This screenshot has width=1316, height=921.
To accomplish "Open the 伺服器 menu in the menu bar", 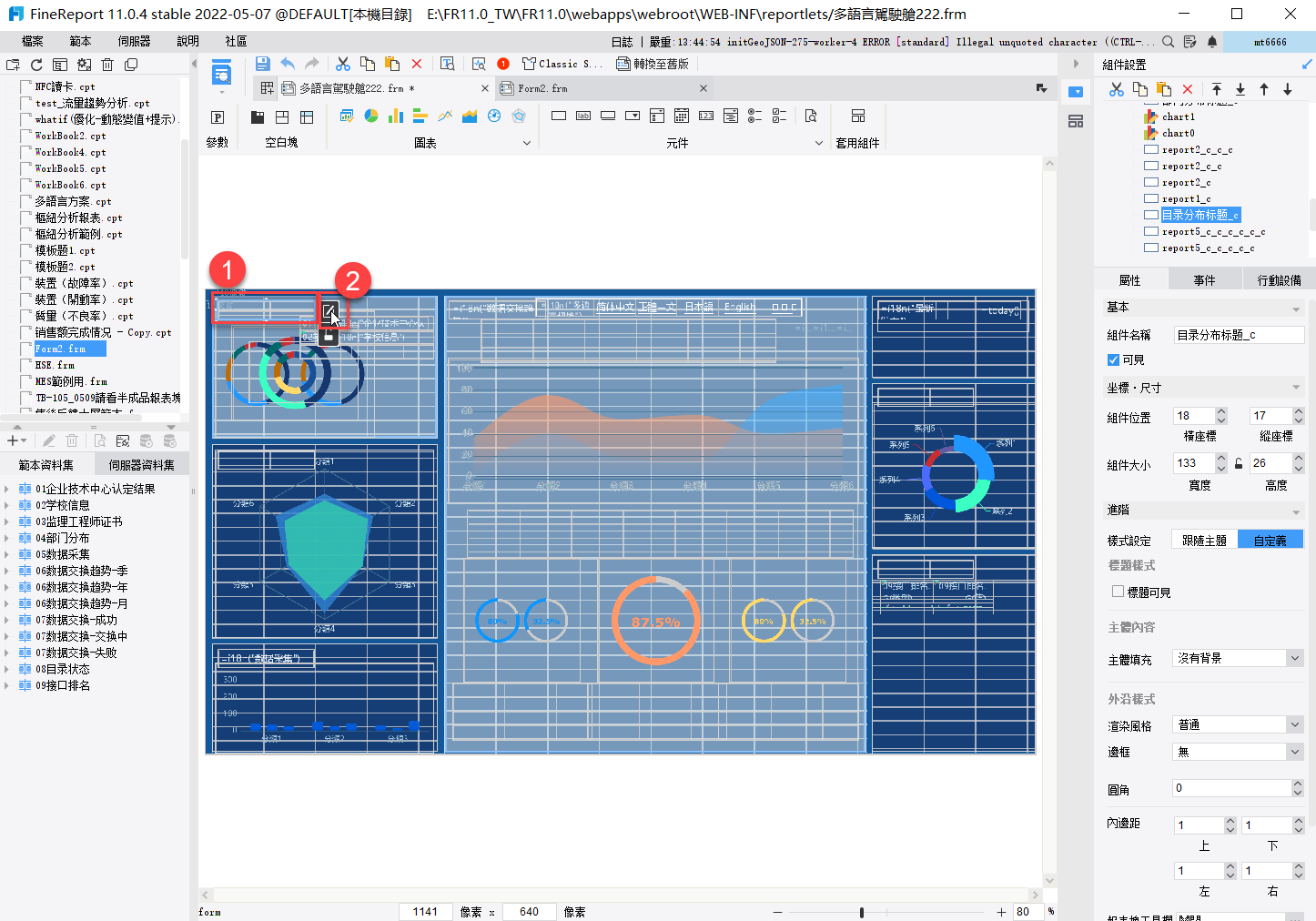I will click(x=134, y=41).
